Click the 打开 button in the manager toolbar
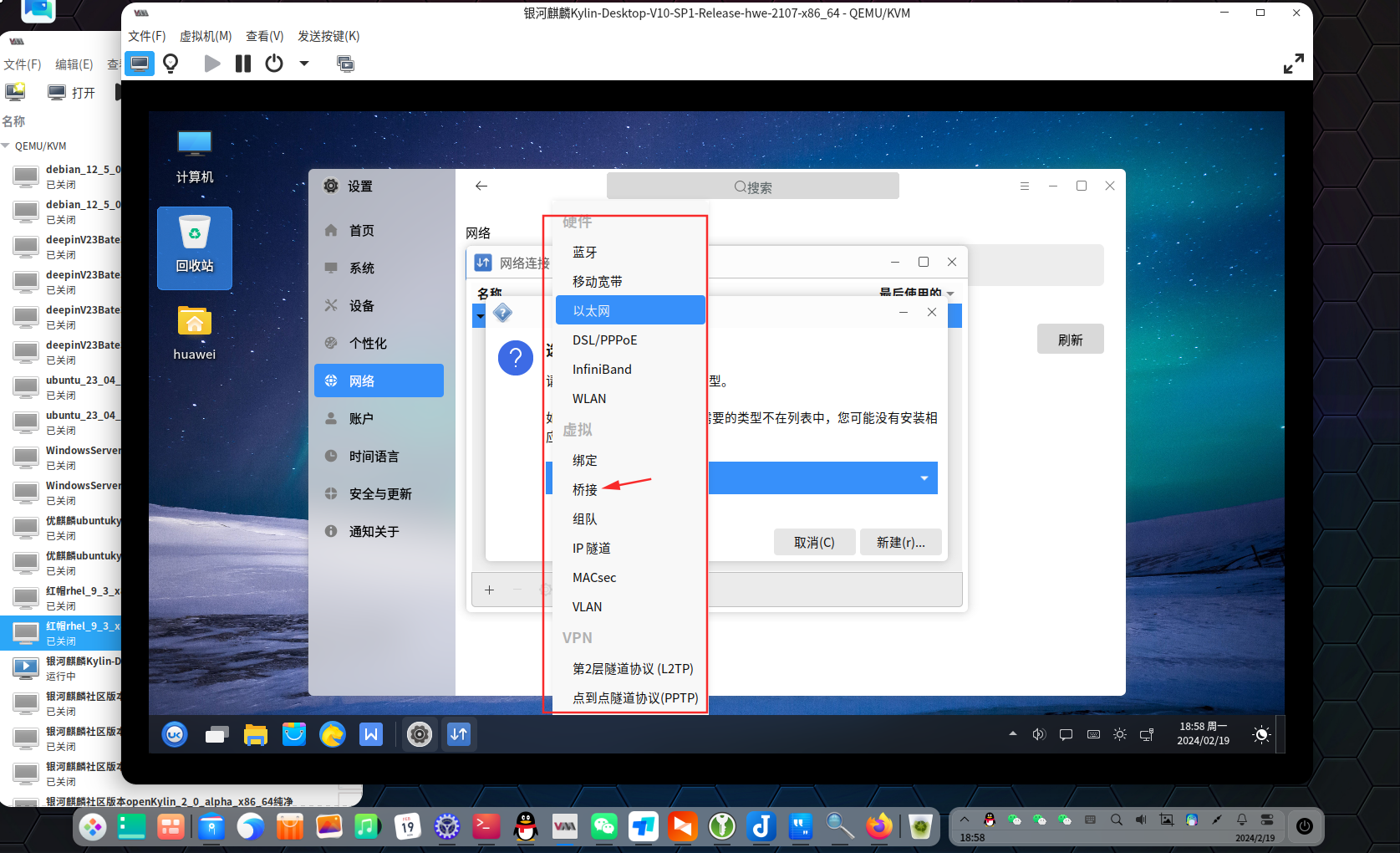The height and width of the screenshot is (853, 1400). (x=72, y=93)
